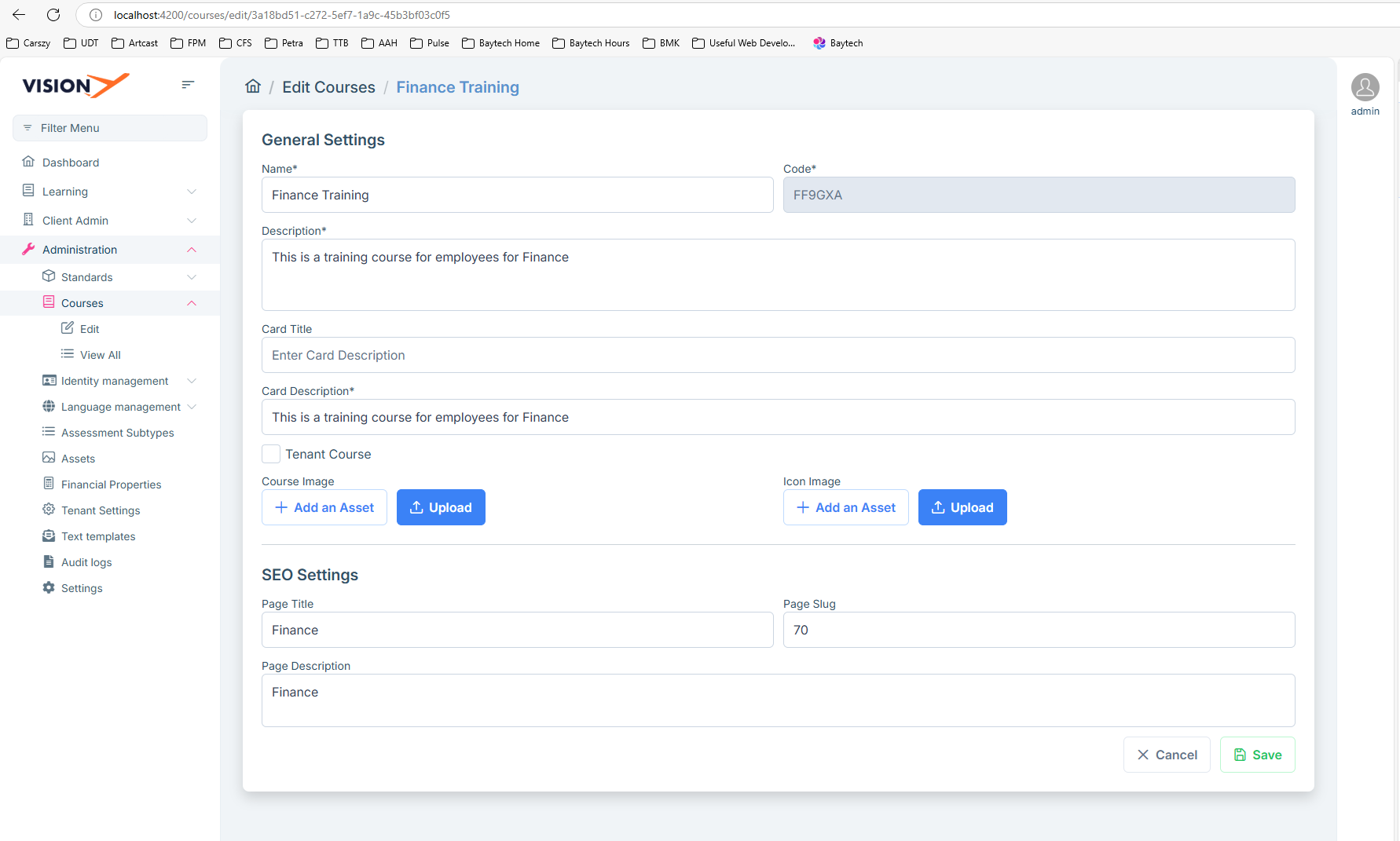Cancel editing the course
Image resolution: width=1400 pixels, height=841 pixels.
click(x=1167, y=755)
